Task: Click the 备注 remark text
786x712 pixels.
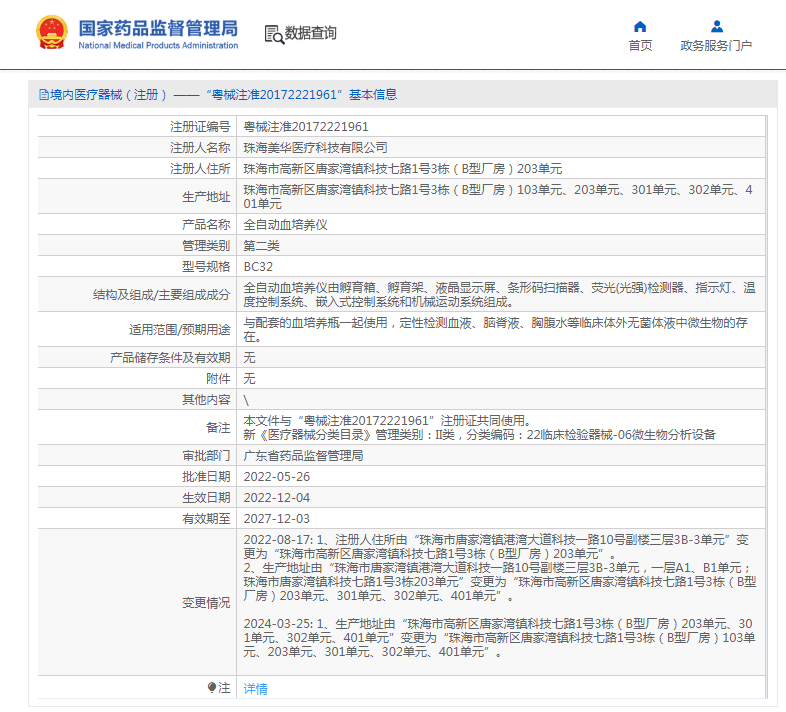Action: coord(479,427)
